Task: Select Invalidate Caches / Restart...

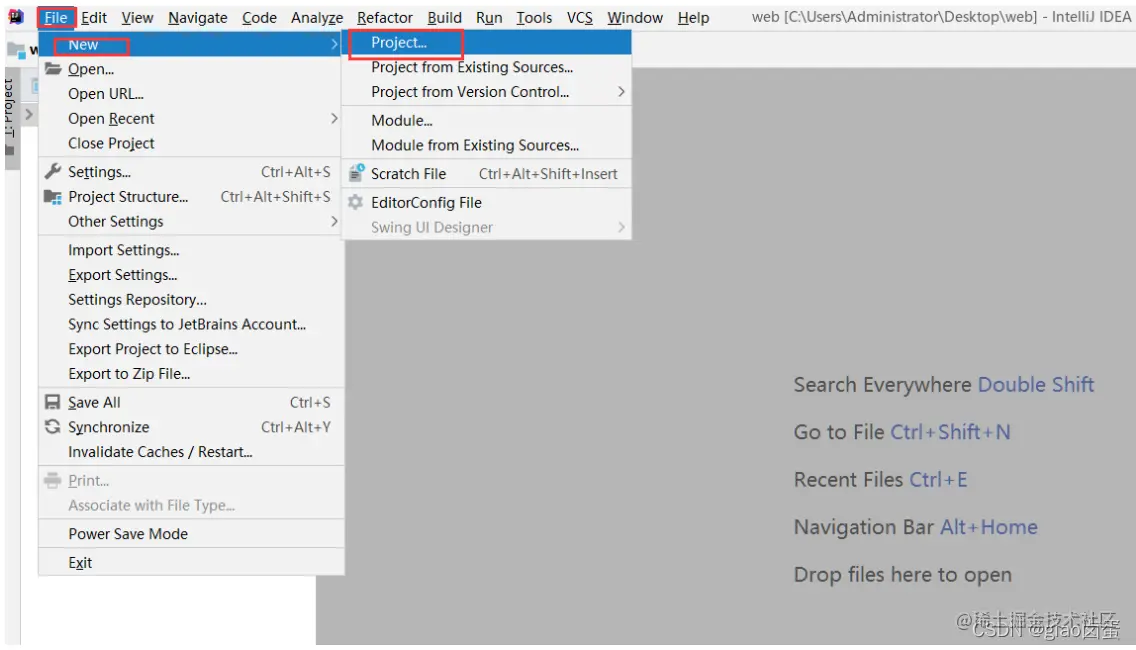Action: coord(190,451)
